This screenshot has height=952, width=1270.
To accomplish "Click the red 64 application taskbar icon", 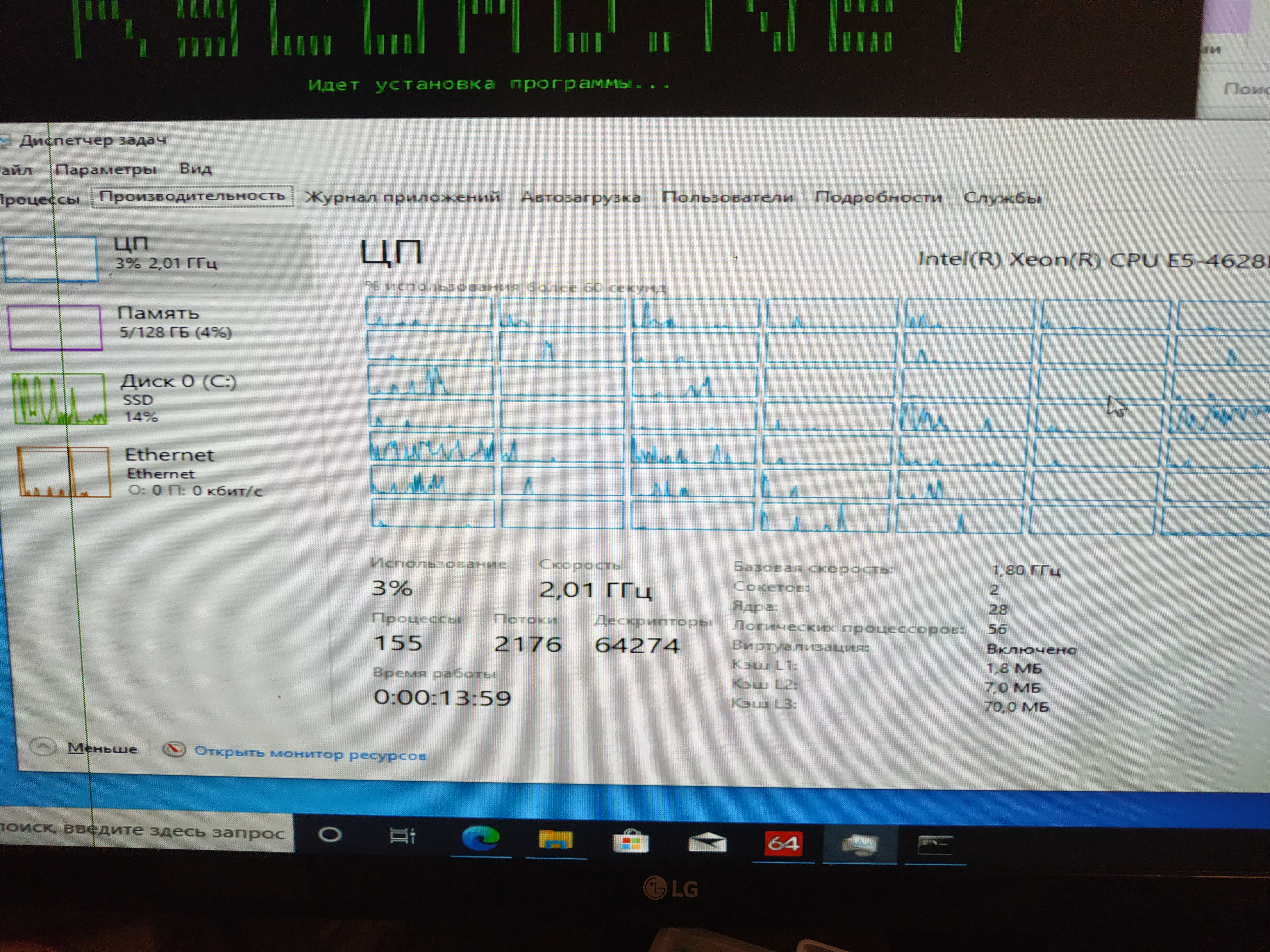I will point(783,844).
